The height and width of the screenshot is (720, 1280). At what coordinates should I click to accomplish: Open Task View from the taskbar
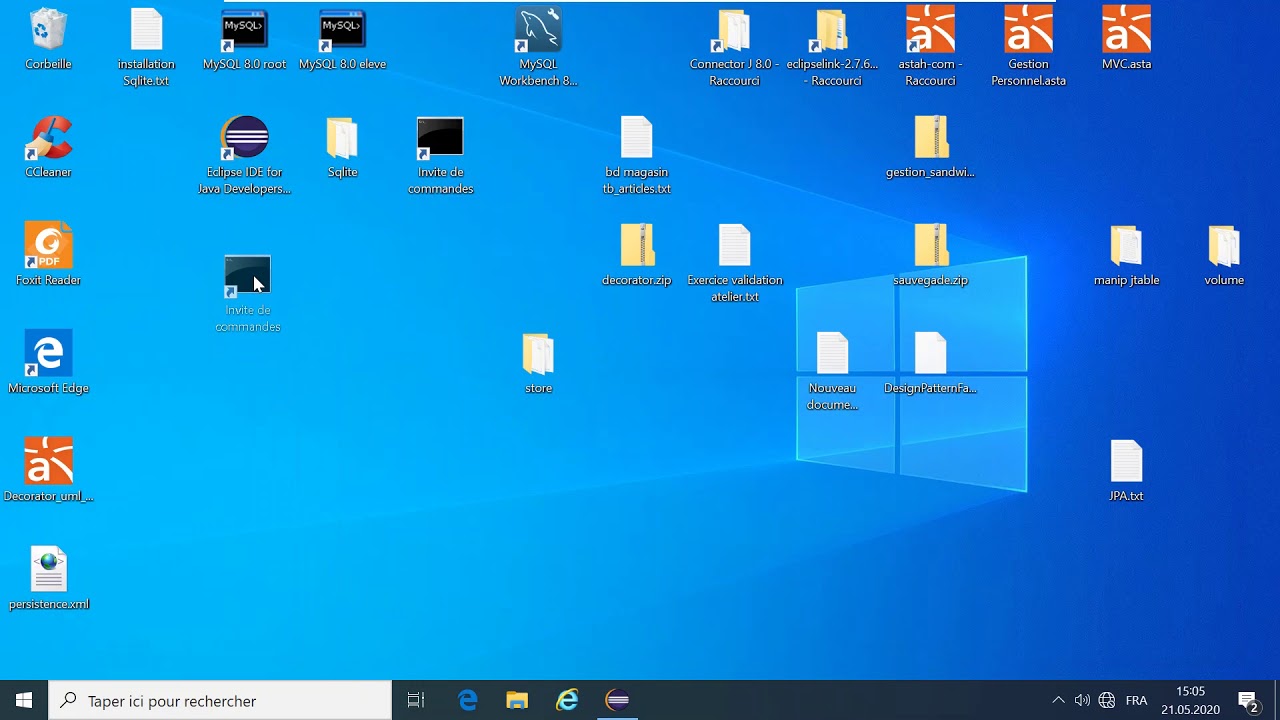[x=416, y=701]
